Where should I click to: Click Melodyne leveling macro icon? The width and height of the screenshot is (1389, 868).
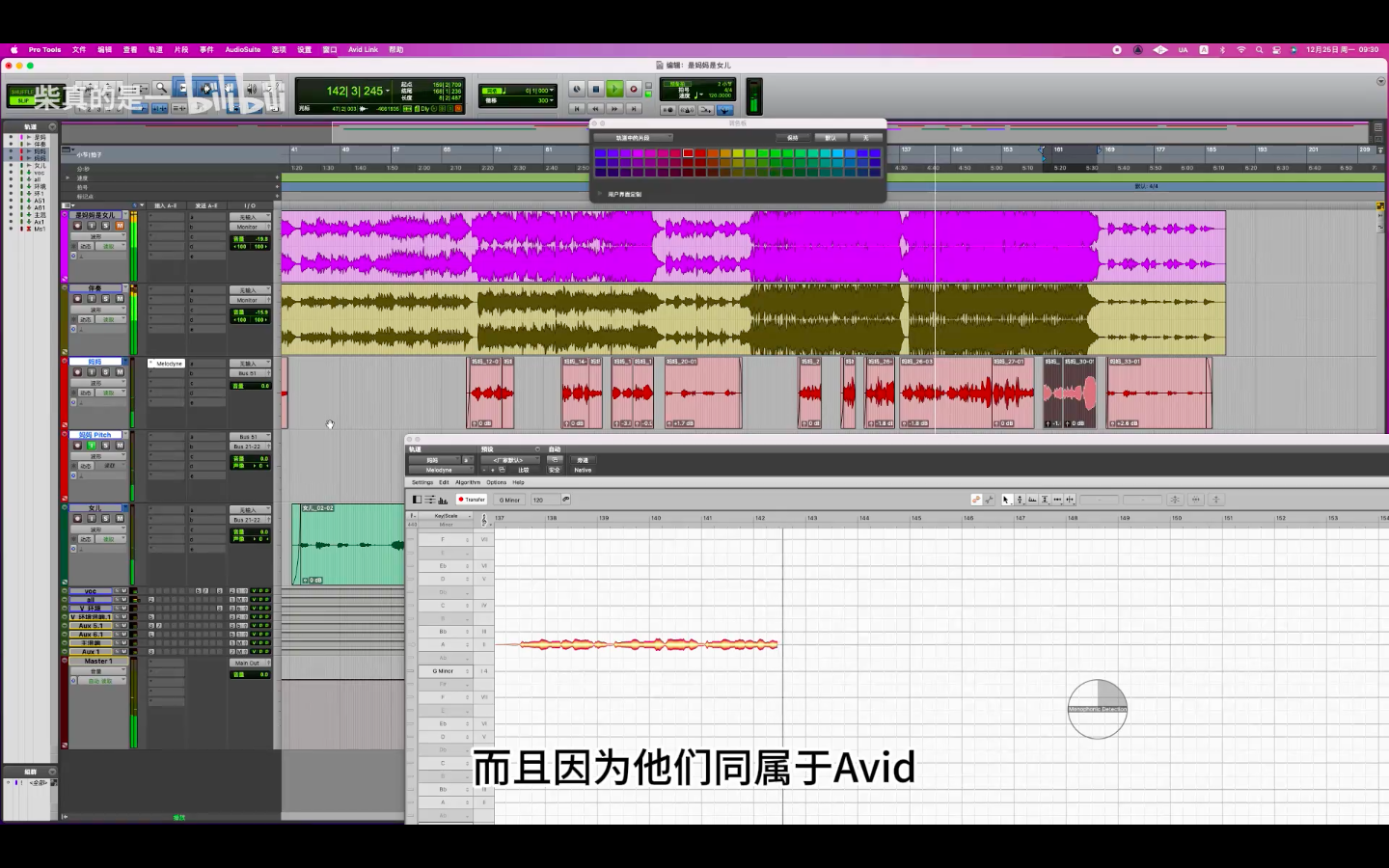(1216, 500)
